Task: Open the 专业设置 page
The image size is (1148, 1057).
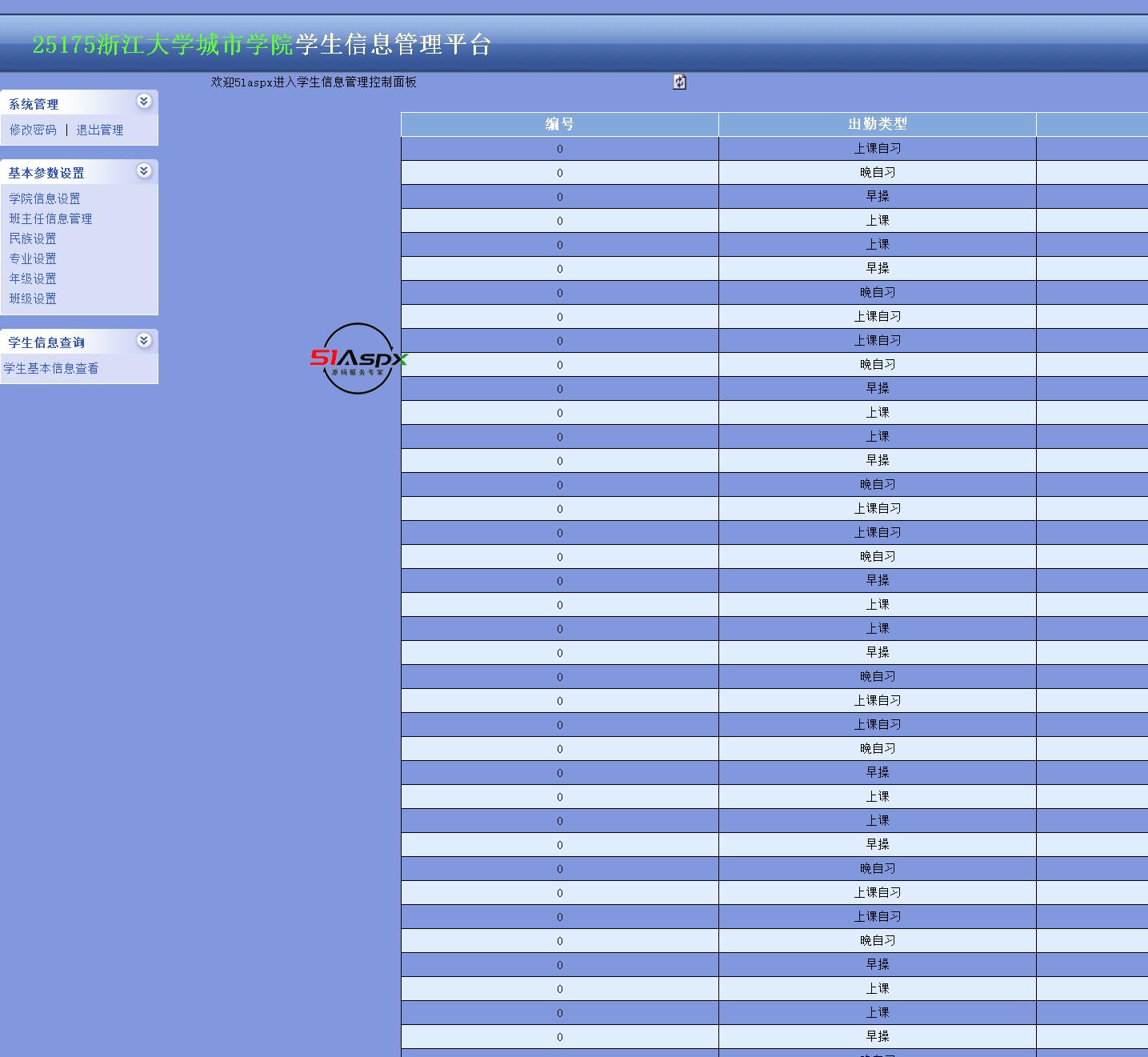Action: pyautogui.click(x=33, y=258)
